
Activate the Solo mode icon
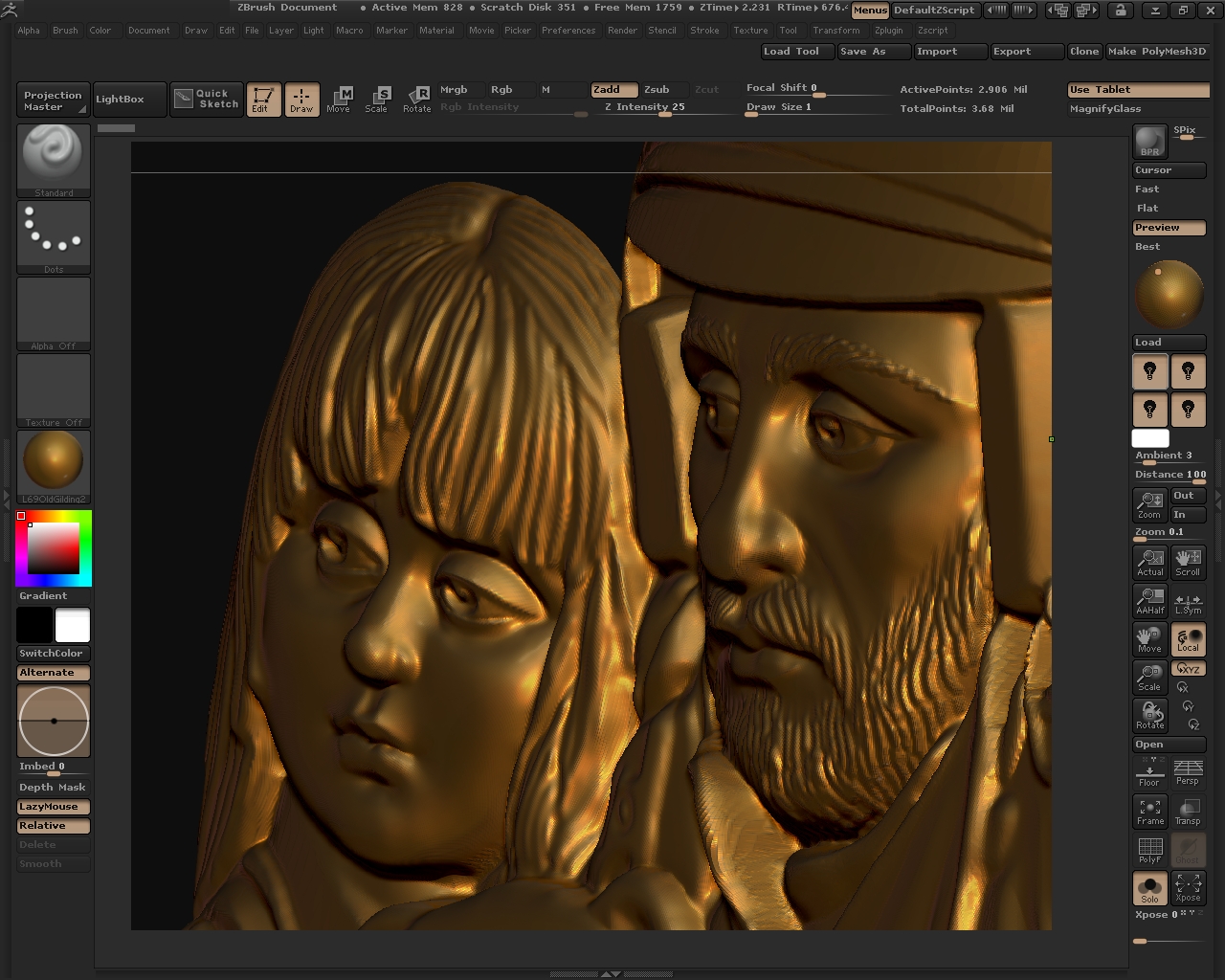coord(1149,888)
